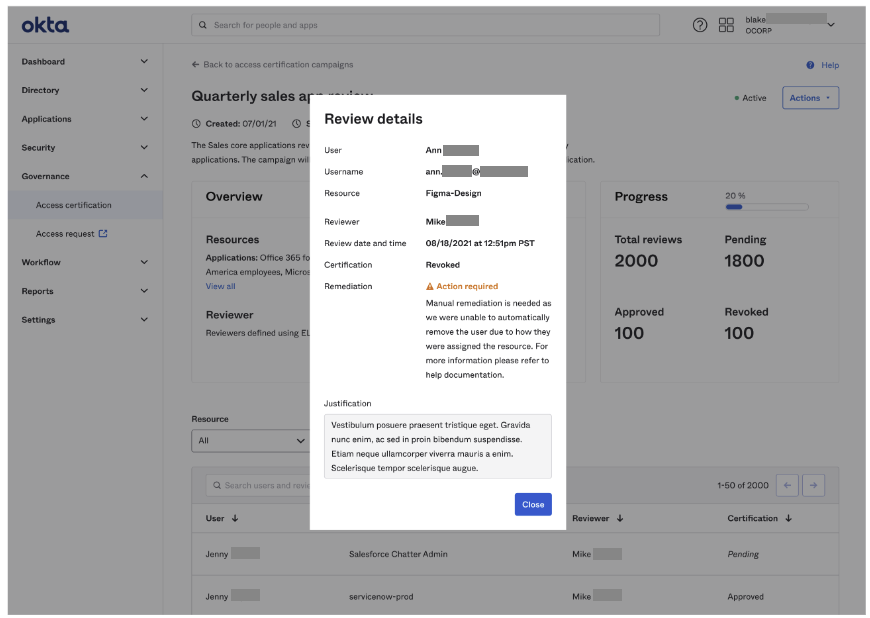The height and width of the screenshot is (618, 870).
Task: Go to the next page arrow
Action: [814, 485]
